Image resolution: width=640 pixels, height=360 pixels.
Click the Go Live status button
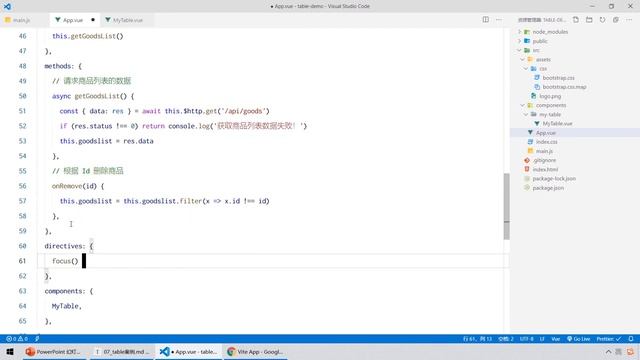[x=578, y=339]
